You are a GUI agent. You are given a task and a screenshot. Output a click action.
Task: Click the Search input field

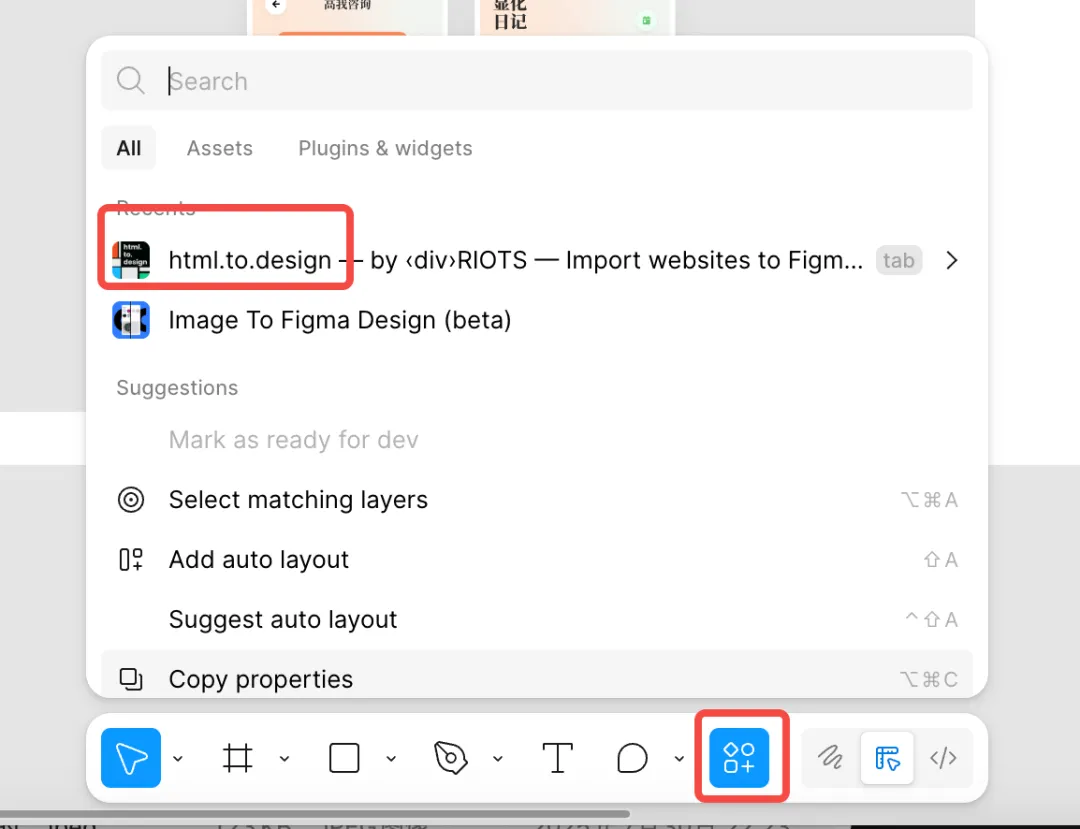coord(560,81)
